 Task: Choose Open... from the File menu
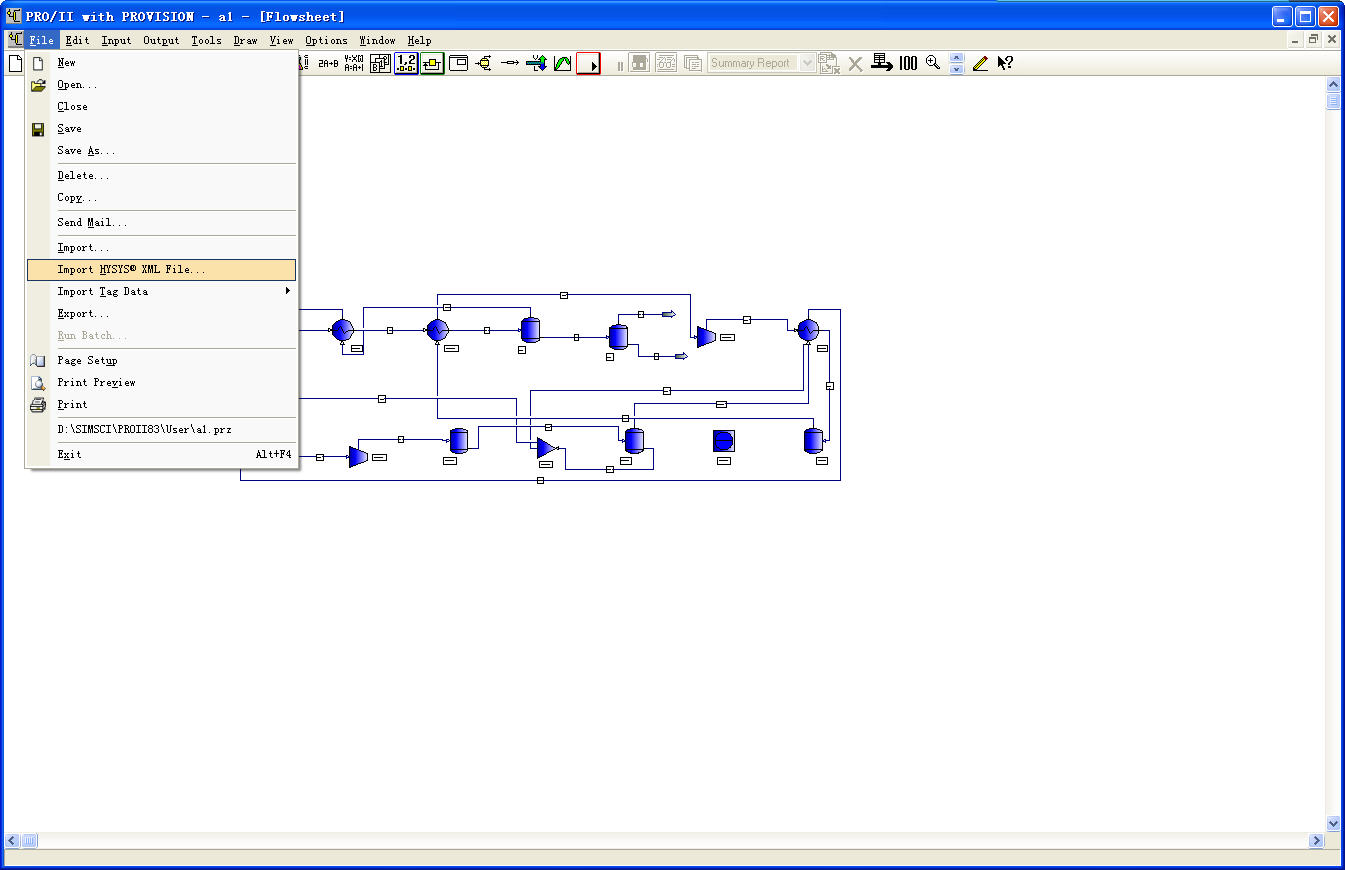(161, 85)
